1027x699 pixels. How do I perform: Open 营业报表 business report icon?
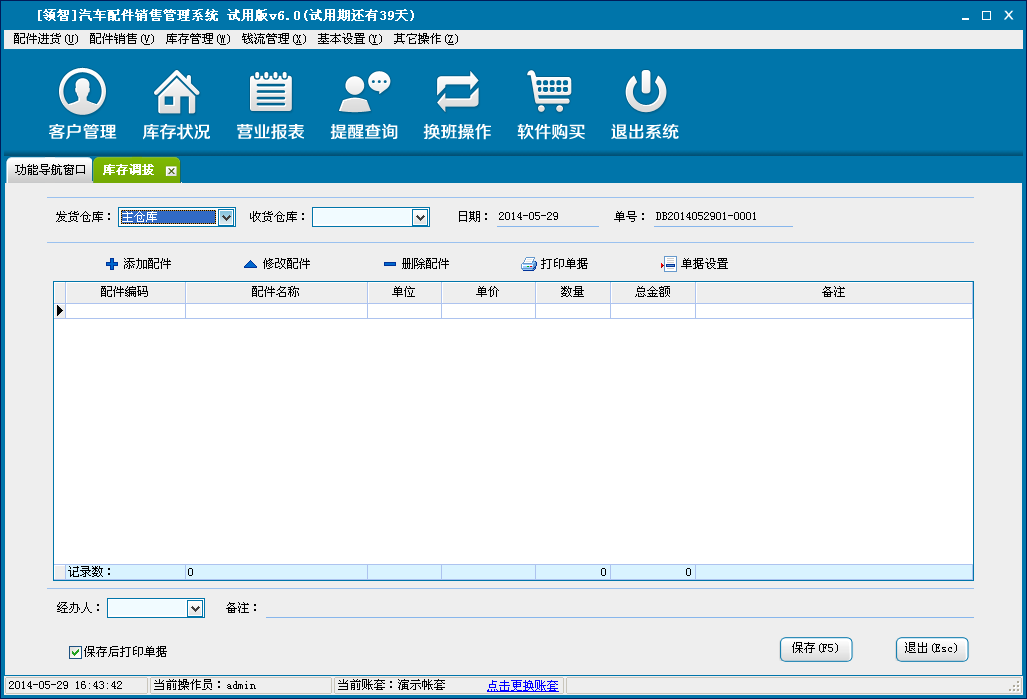(270, 93)
